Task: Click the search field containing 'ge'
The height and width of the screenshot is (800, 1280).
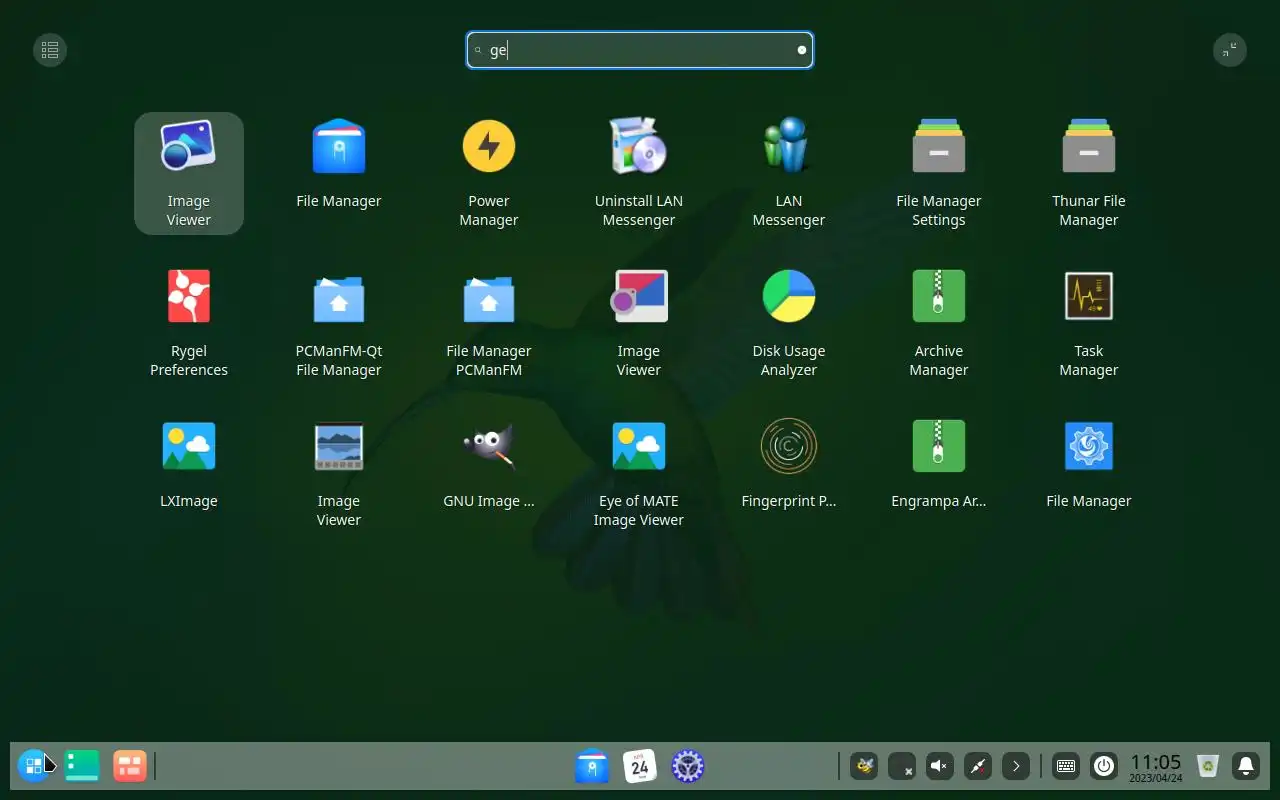Action: click(640, 50)
